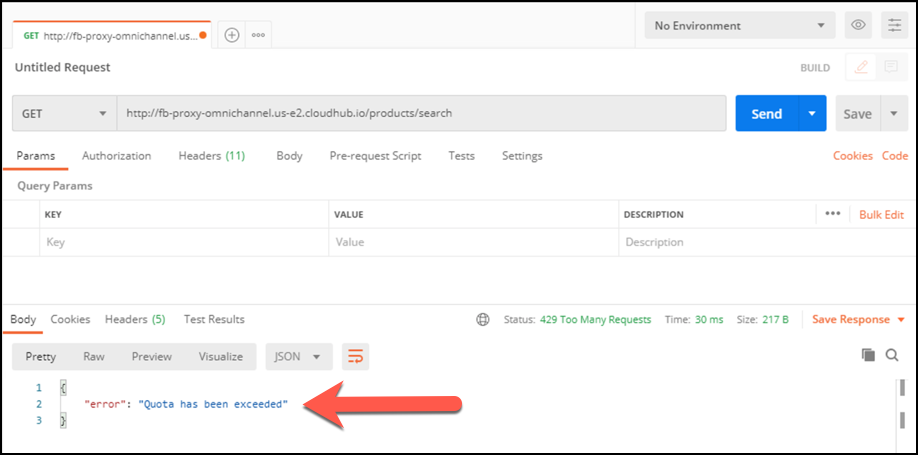Image resolution: width=918 pixels, height=455 pixels.
Task: Switch to the Authorization tab
Action: (x=117, y=156)
